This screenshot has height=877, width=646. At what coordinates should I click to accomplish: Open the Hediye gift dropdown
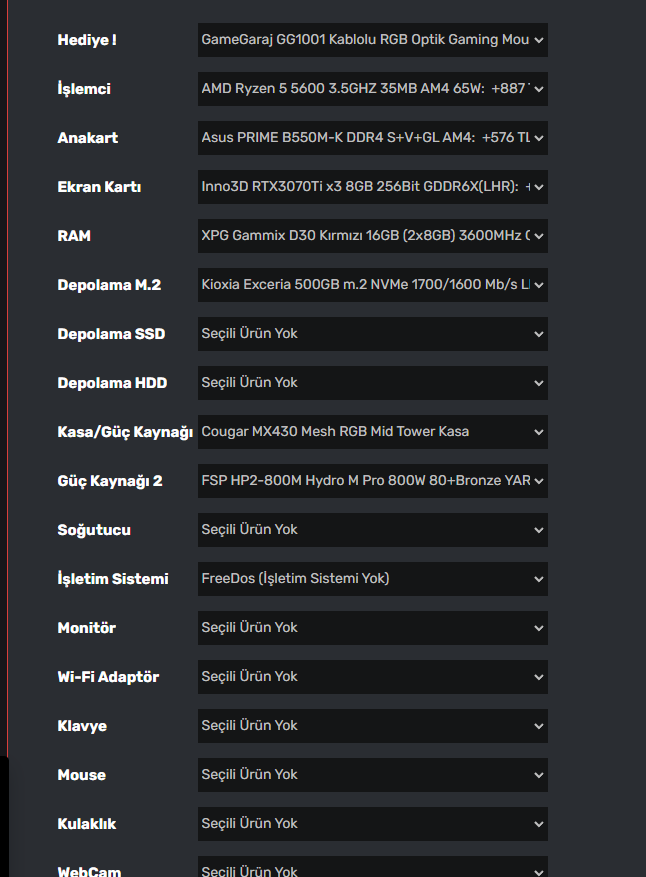(x=372, y=40)
